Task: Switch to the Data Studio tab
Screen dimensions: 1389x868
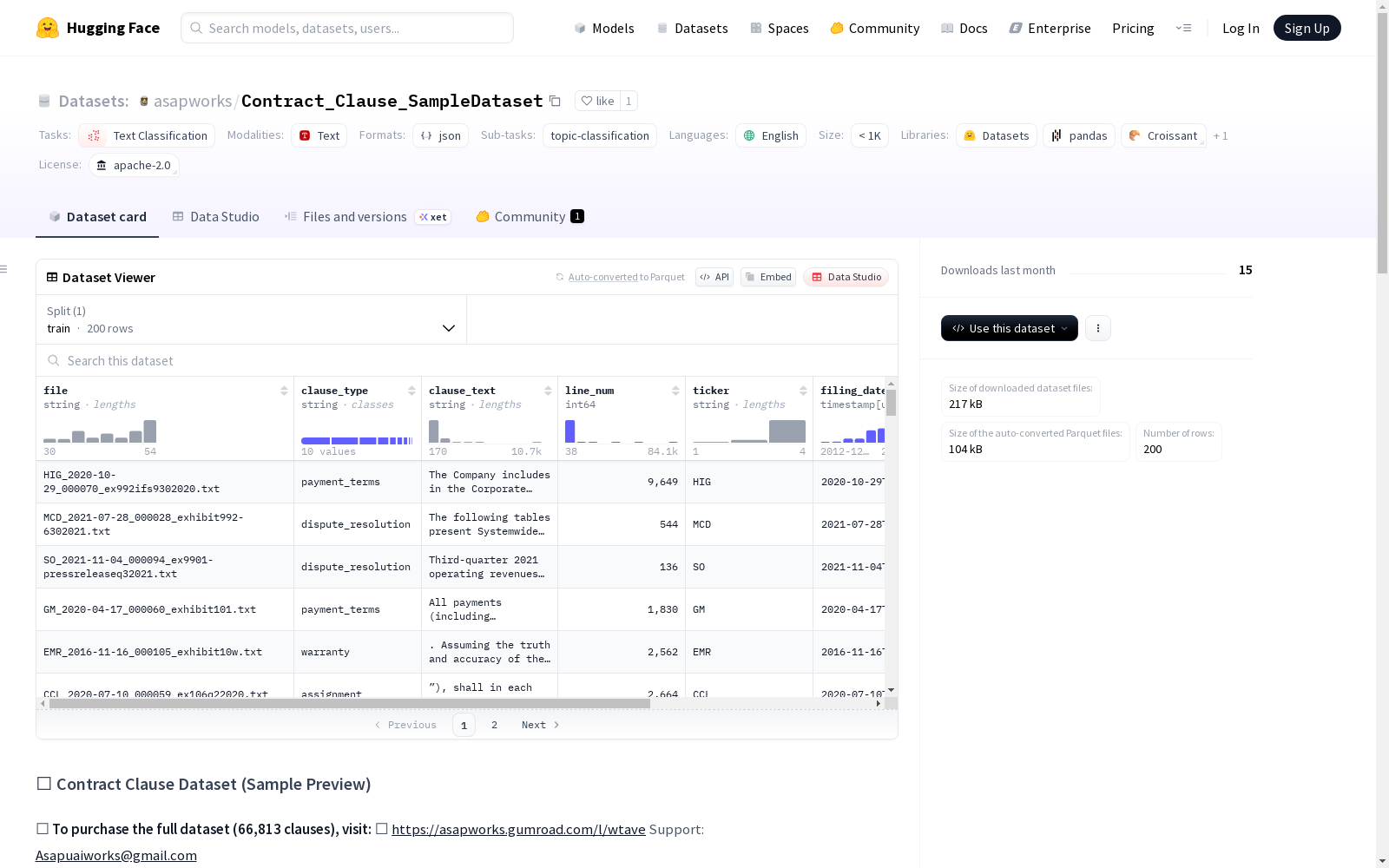Action: tap(215, 216)
